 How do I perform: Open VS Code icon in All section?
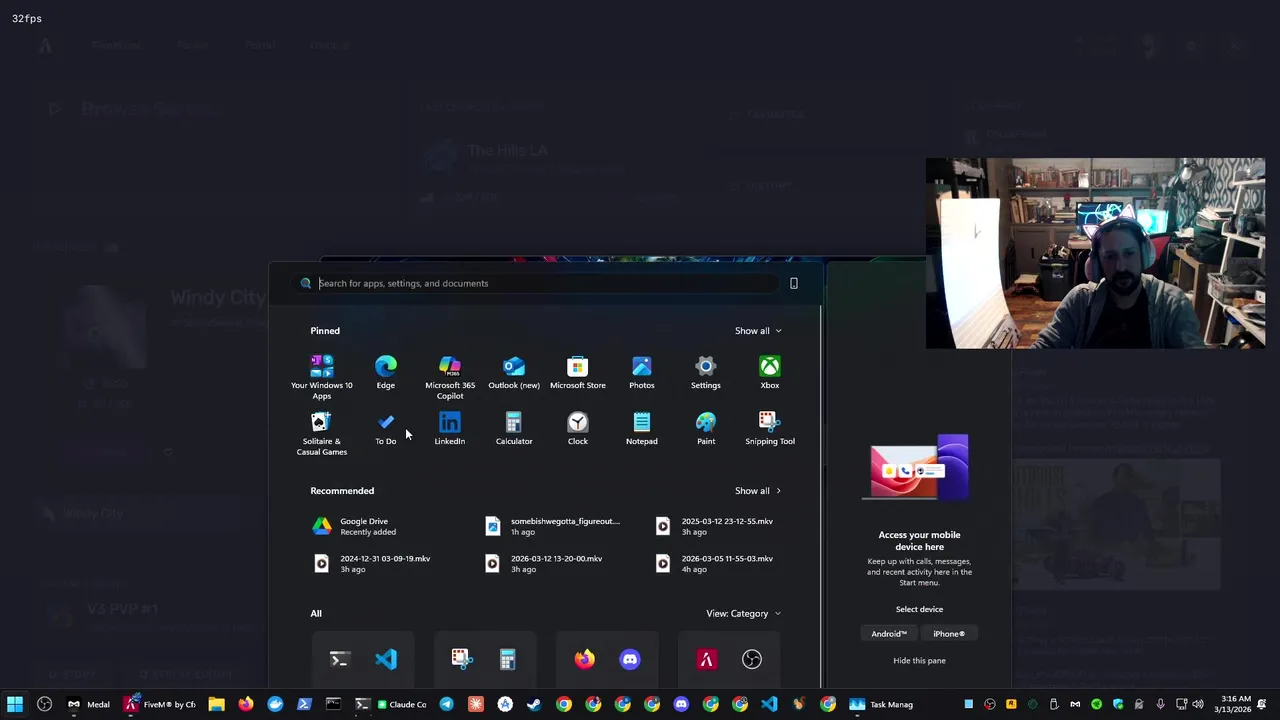click(x=386, y=659)
